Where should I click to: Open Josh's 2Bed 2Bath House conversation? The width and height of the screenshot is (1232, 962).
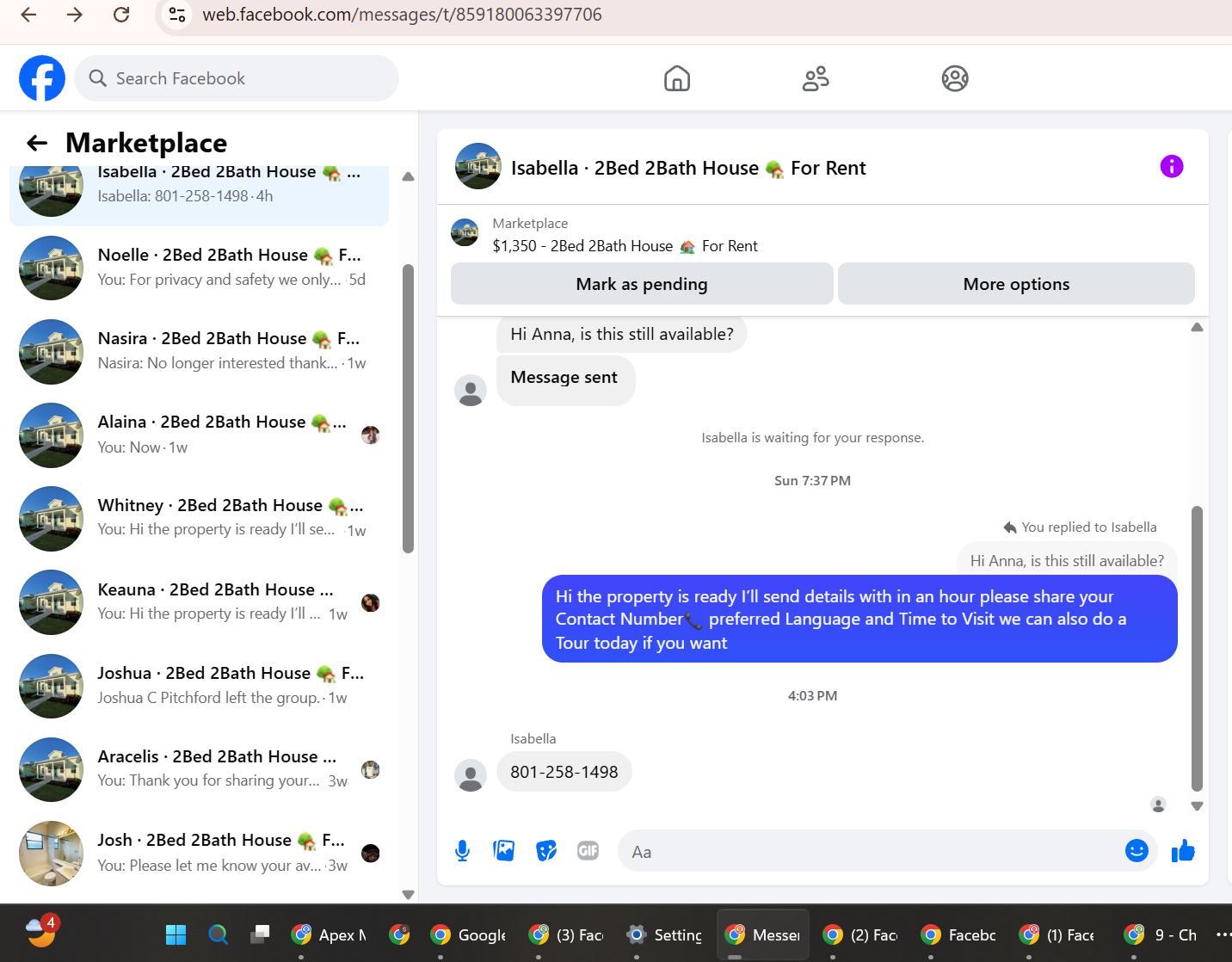click(200, 853)
